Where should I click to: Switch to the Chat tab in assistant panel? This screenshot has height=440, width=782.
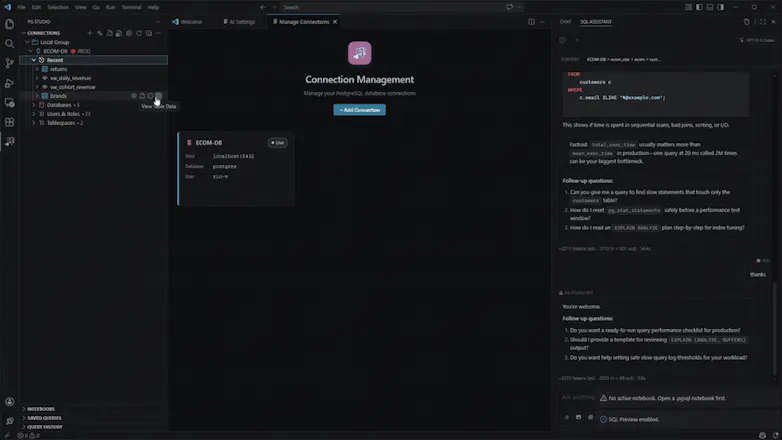click(x=565, y=22)
